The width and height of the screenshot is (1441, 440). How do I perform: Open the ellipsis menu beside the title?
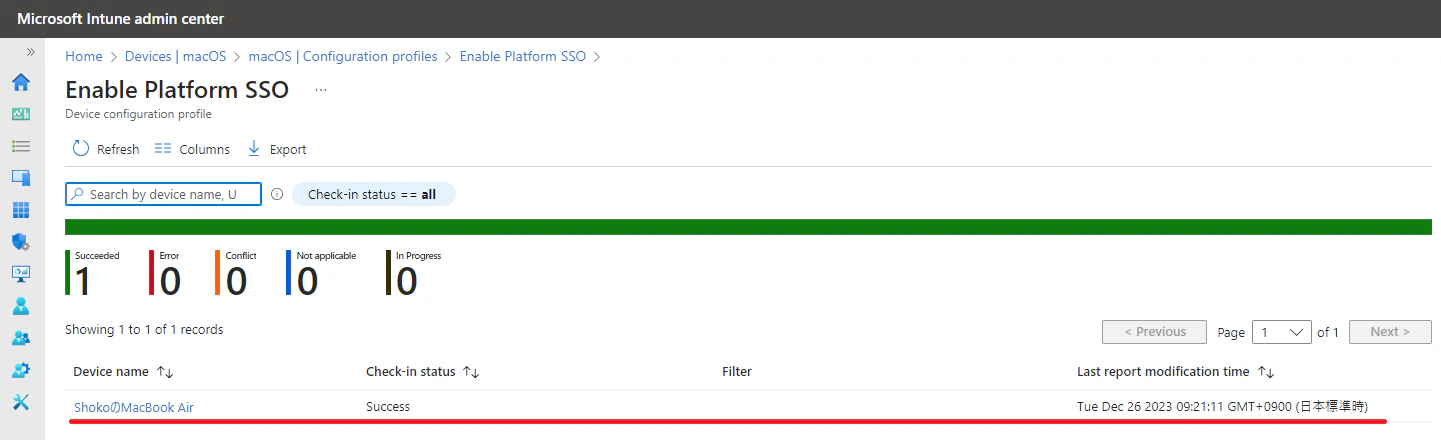pos(321,90)
